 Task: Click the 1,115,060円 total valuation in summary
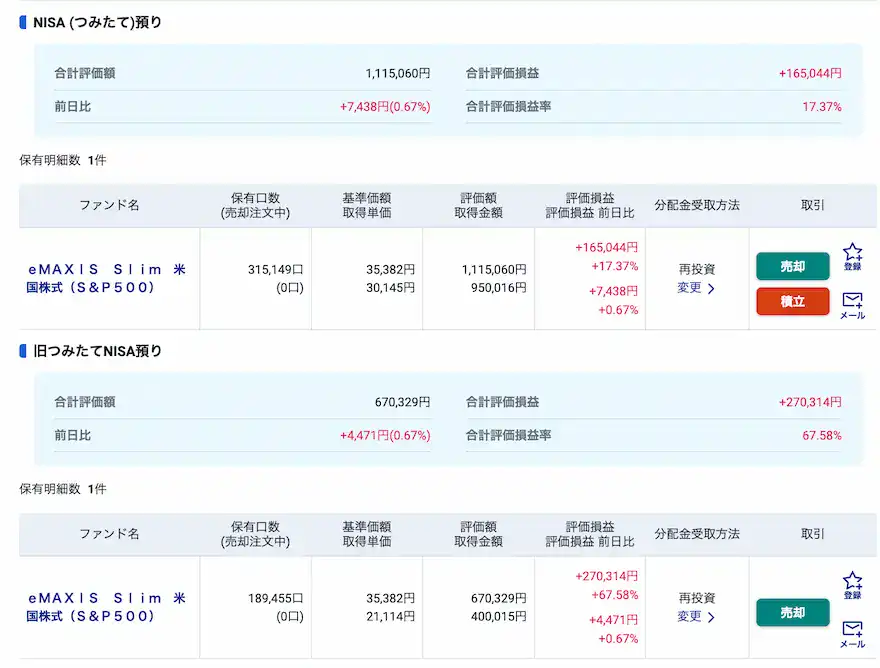click(x=397, y=73)
